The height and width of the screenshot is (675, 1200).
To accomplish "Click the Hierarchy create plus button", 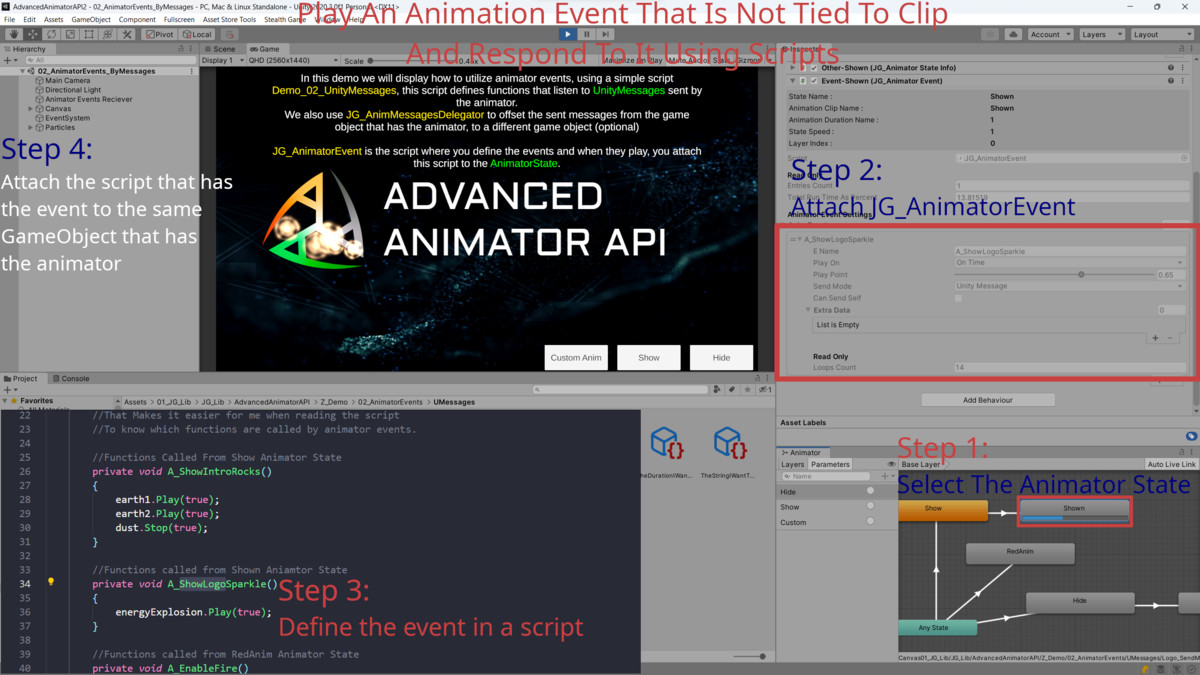I will pos(10,60).
